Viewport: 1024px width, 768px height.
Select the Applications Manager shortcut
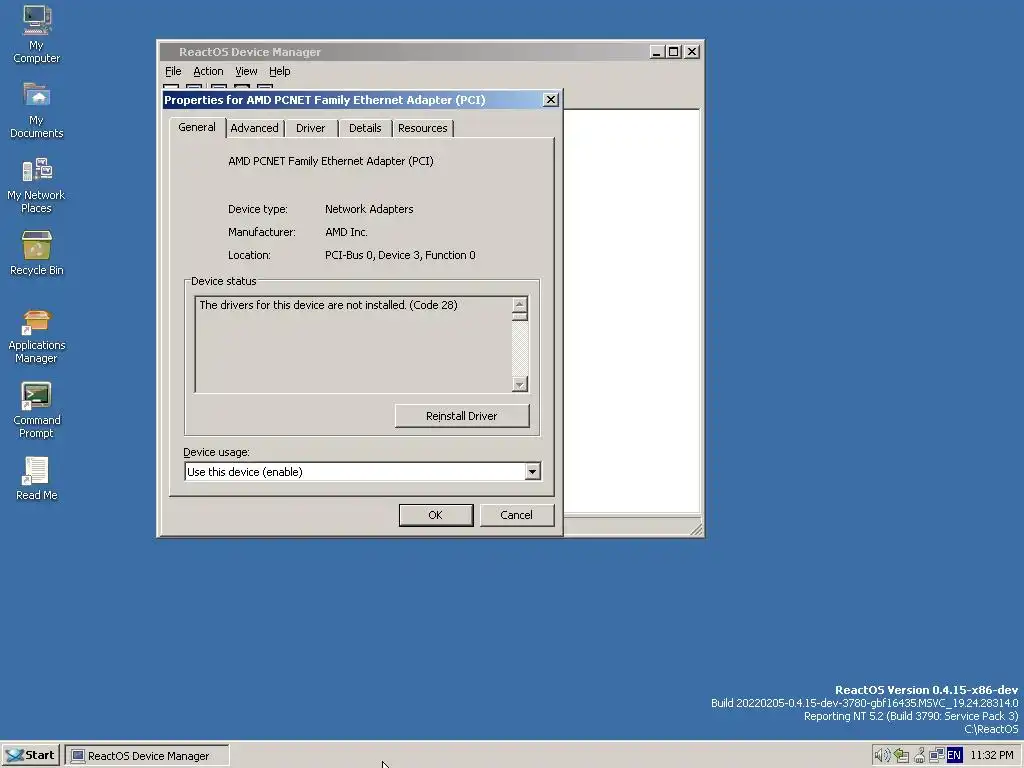coord(37,336)
